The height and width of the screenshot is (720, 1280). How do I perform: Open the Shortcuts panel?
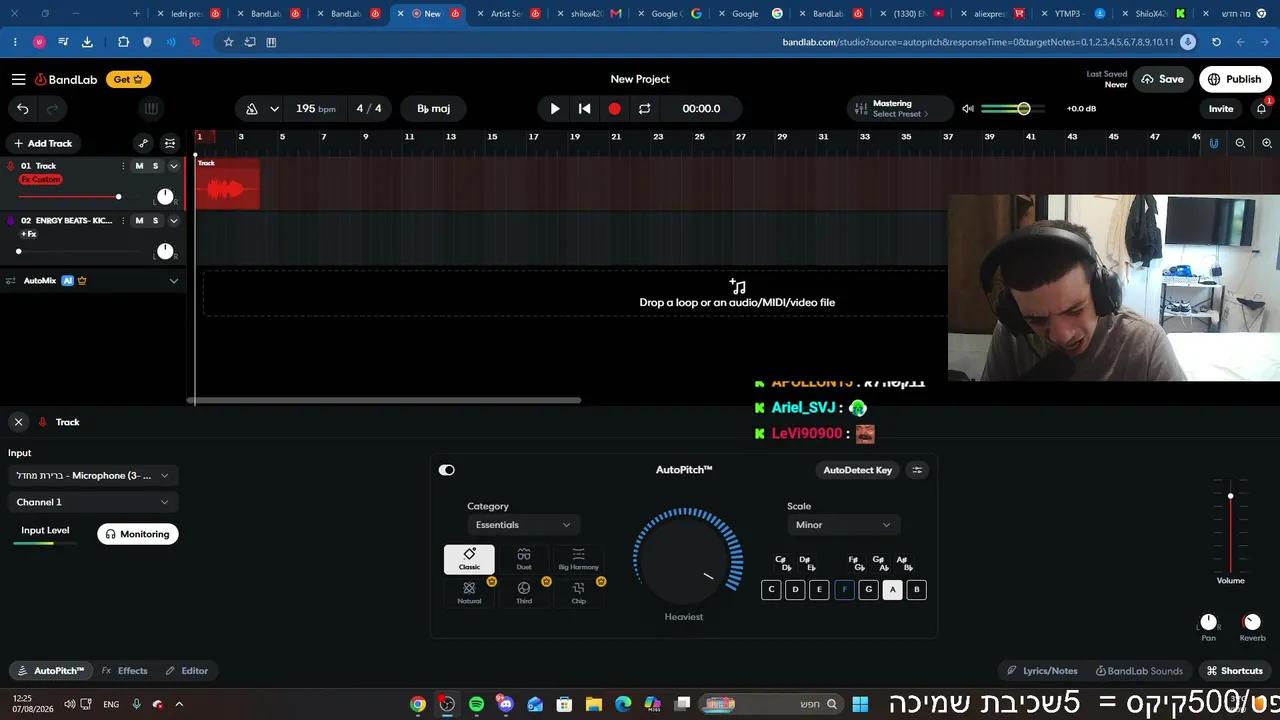1234,671
